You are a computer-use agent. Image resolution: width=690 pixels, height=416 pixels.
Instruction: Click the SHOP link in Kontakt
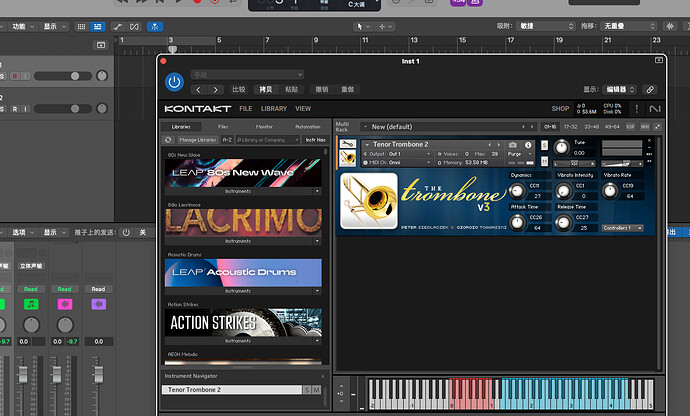[560, 108]
